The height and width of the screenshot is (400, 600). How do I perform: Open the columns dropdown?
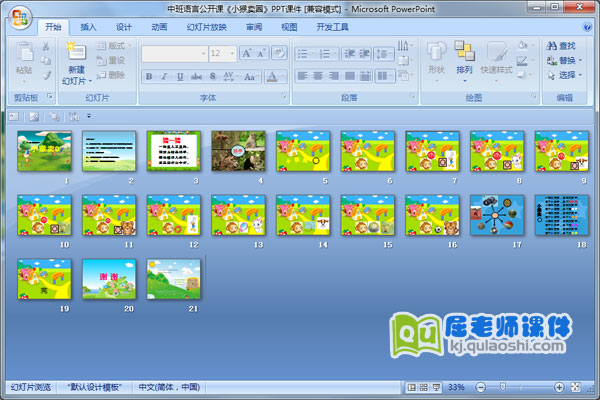click(385, 76)
